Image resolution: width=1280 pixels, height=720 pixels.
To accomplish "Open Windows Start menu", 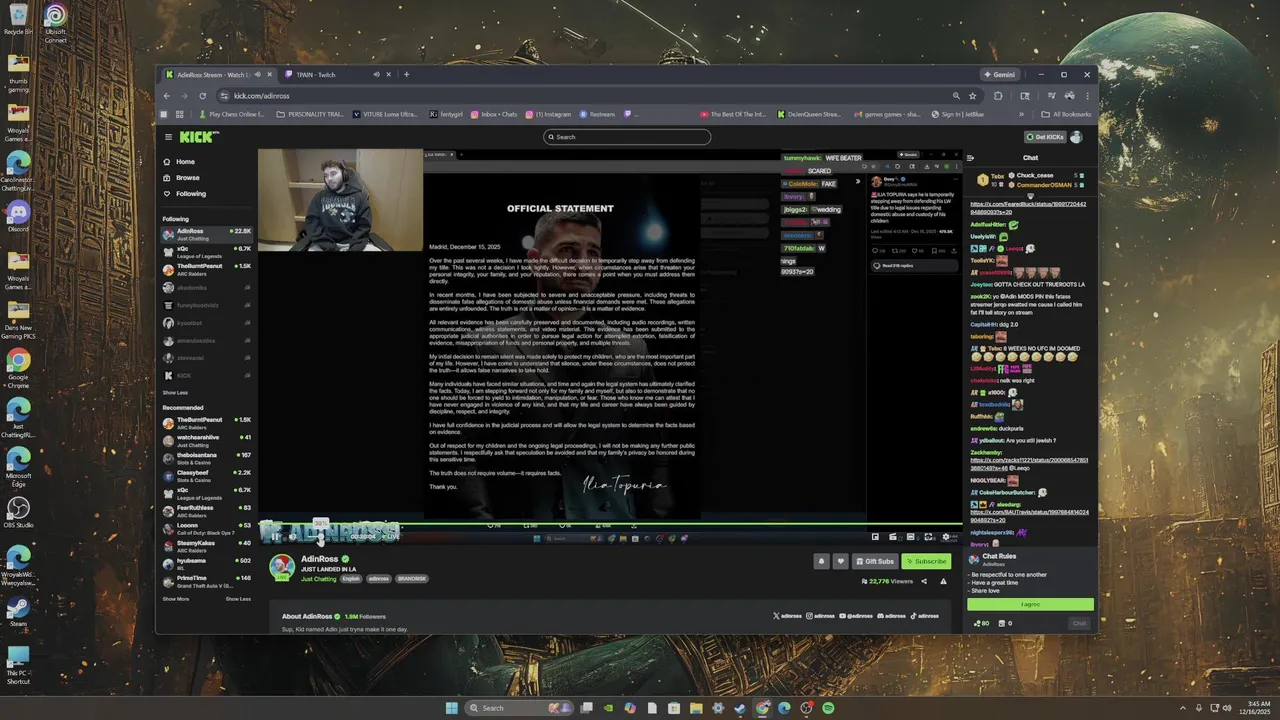I will (451, 708).
